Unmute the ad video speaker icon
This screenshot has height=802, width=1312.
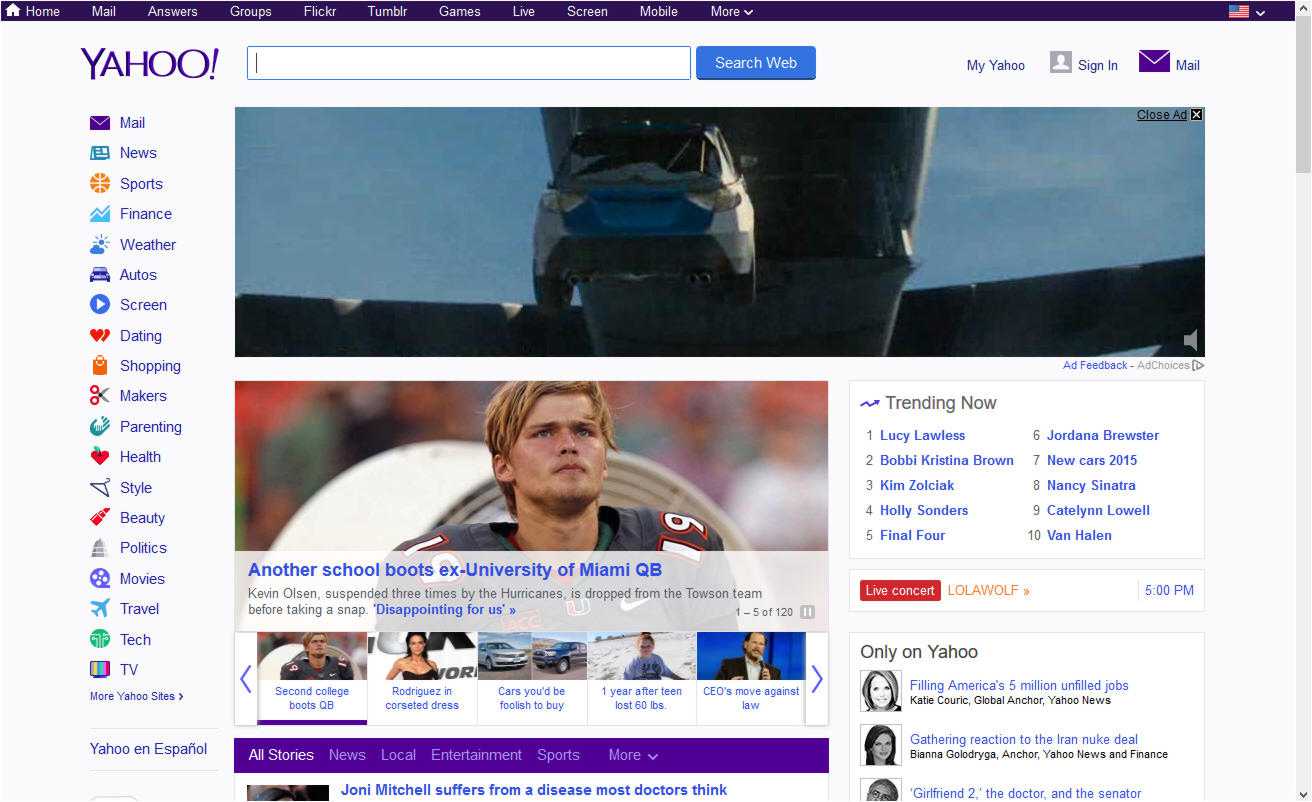(1191, 340)
